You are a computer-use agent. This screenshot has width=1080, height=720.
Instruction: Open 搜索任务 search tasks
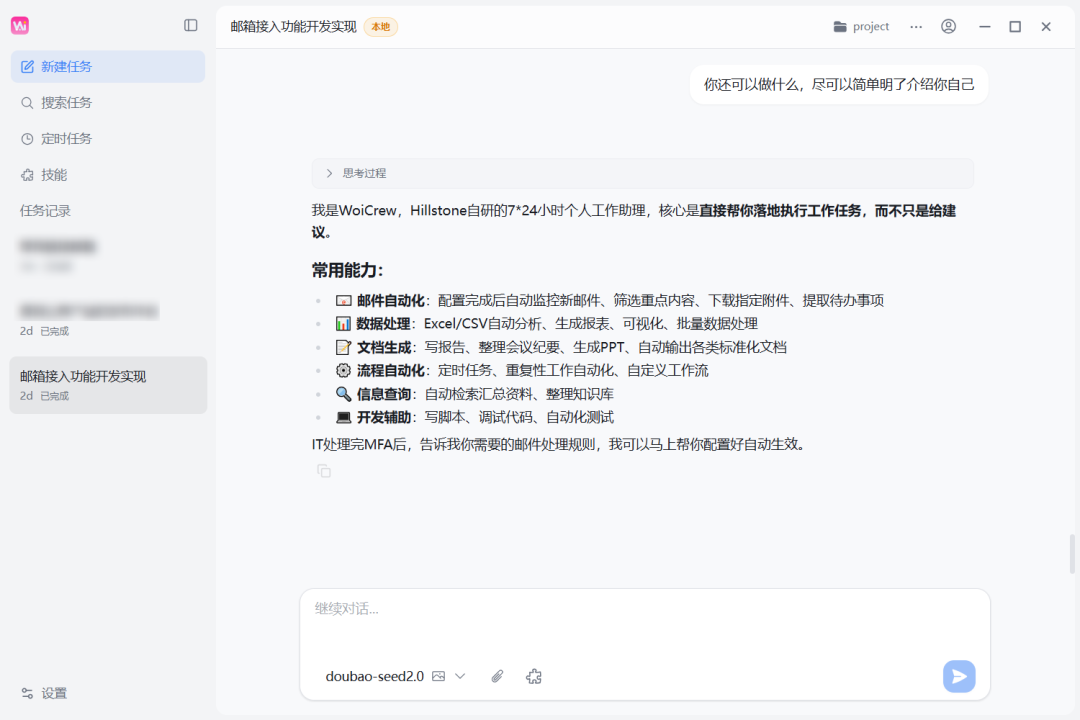107,103
